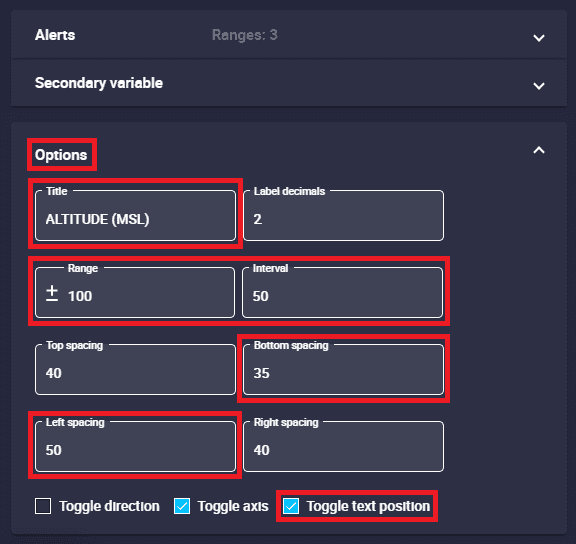Uncheck the Toggle axis checkbox
The width and height of the screenshot is (576, 544).
point(182,506)
